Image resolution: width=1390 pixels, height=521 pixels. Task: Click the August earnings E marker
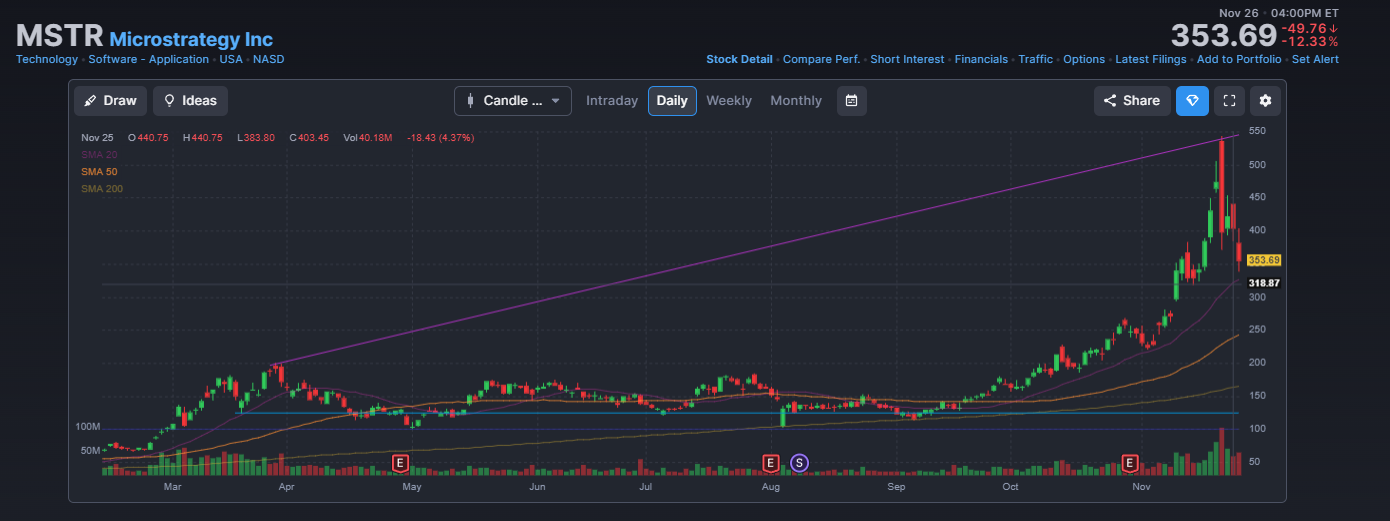770,463
